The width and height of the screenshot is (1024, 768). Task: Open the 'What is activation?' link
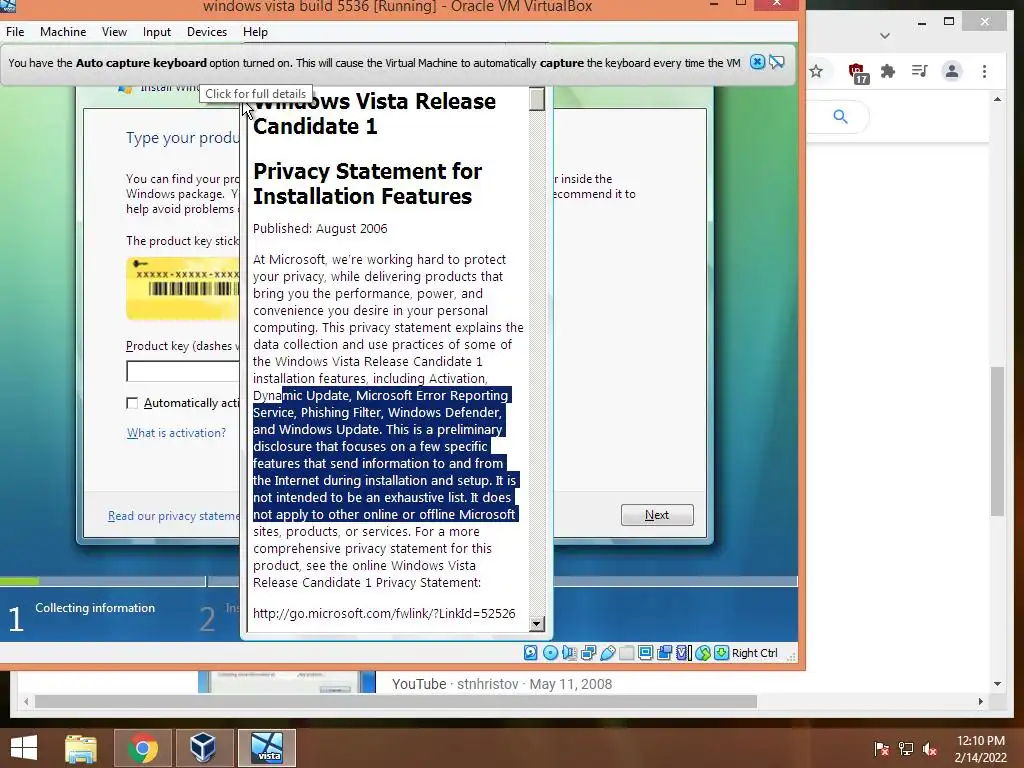[x=176, y=432]
